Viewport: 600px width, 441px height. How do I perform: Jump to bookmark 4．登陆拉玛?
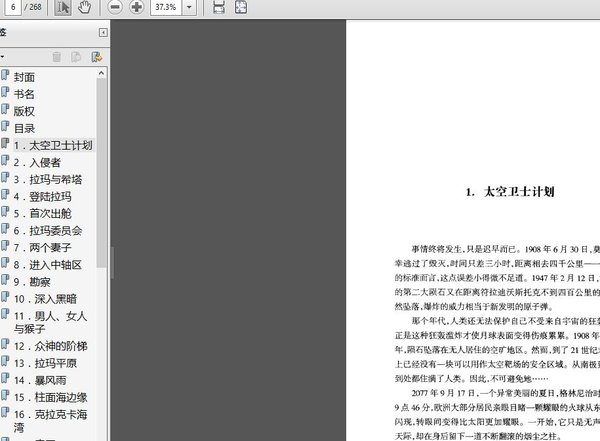pyautogui.click(x=42, y=197)
